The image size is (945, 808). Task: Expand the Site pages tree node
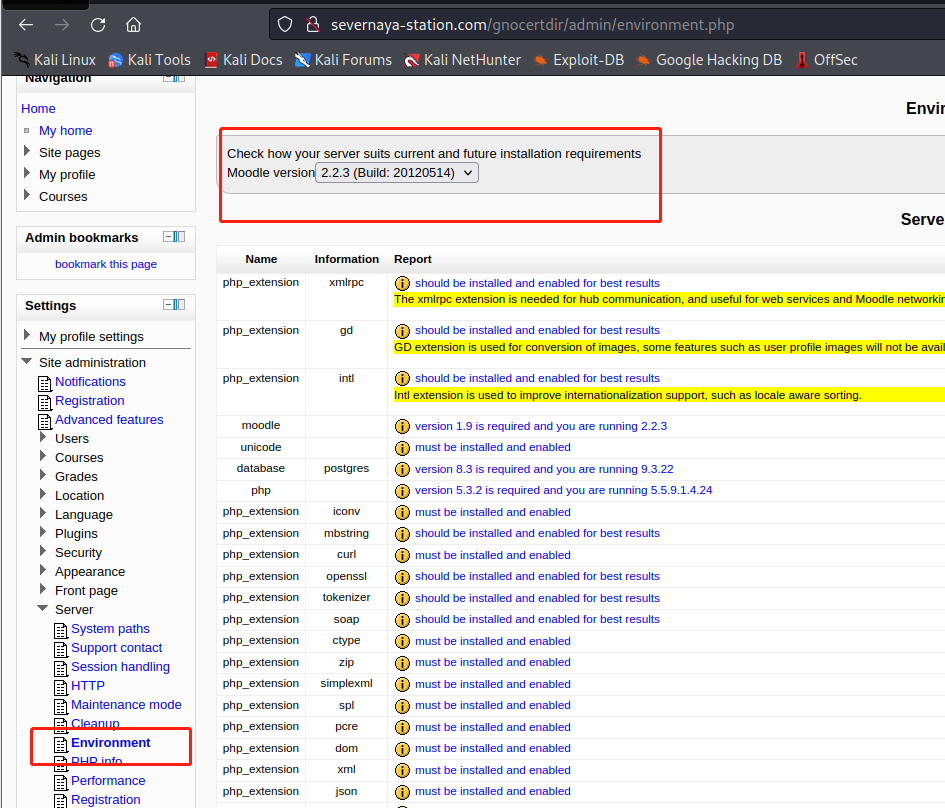(x=27, y=151)
